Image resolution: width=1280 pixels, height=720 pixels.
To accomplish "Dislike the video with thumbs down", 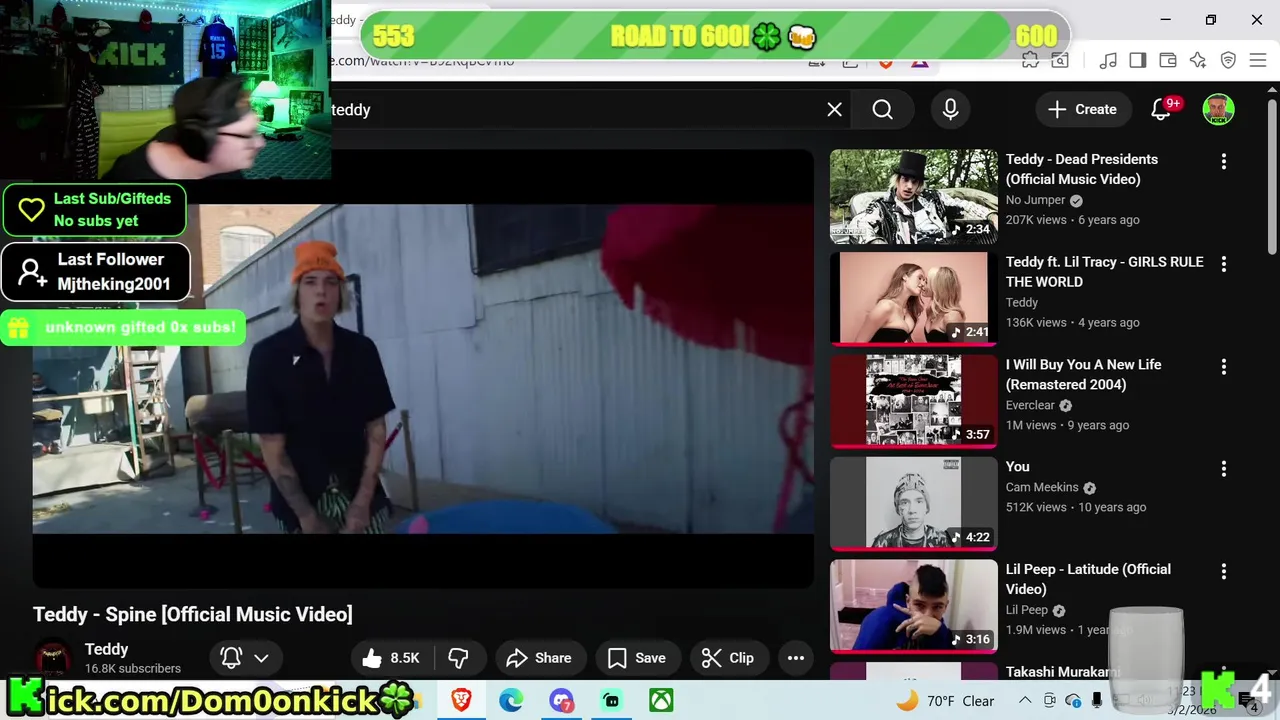I will [x=459, y=658].
